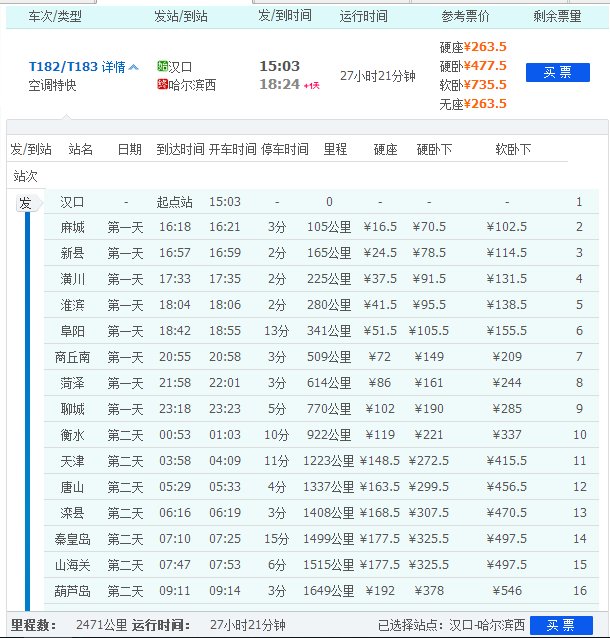Click the 开车时间 detail column header

click(232, 149)
